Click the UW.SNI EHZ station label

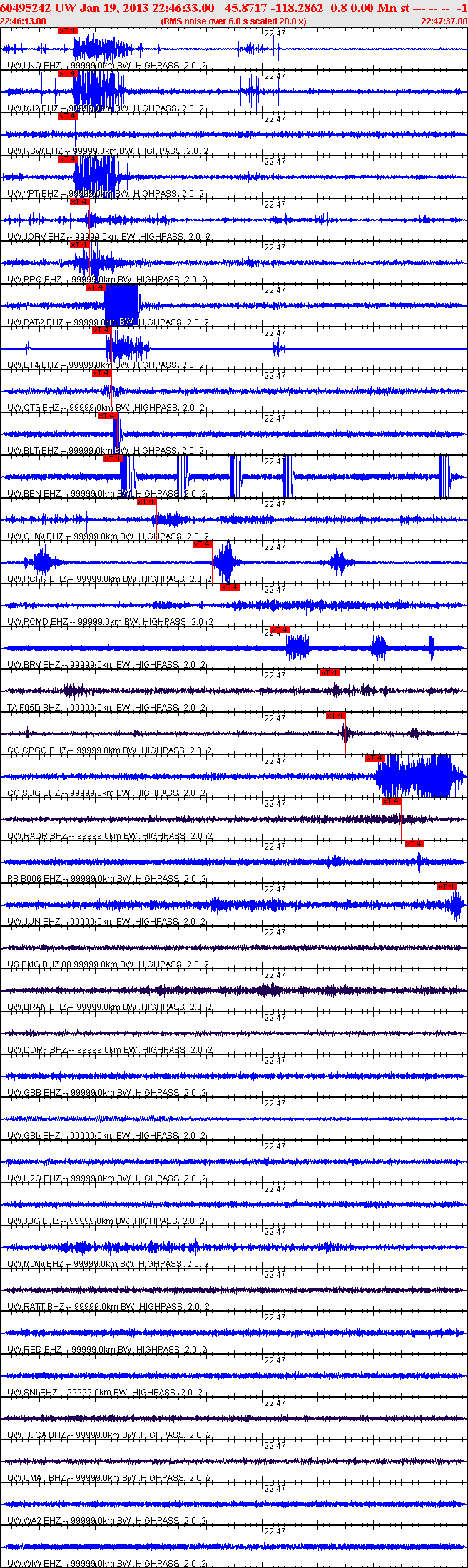point(33,1393)
